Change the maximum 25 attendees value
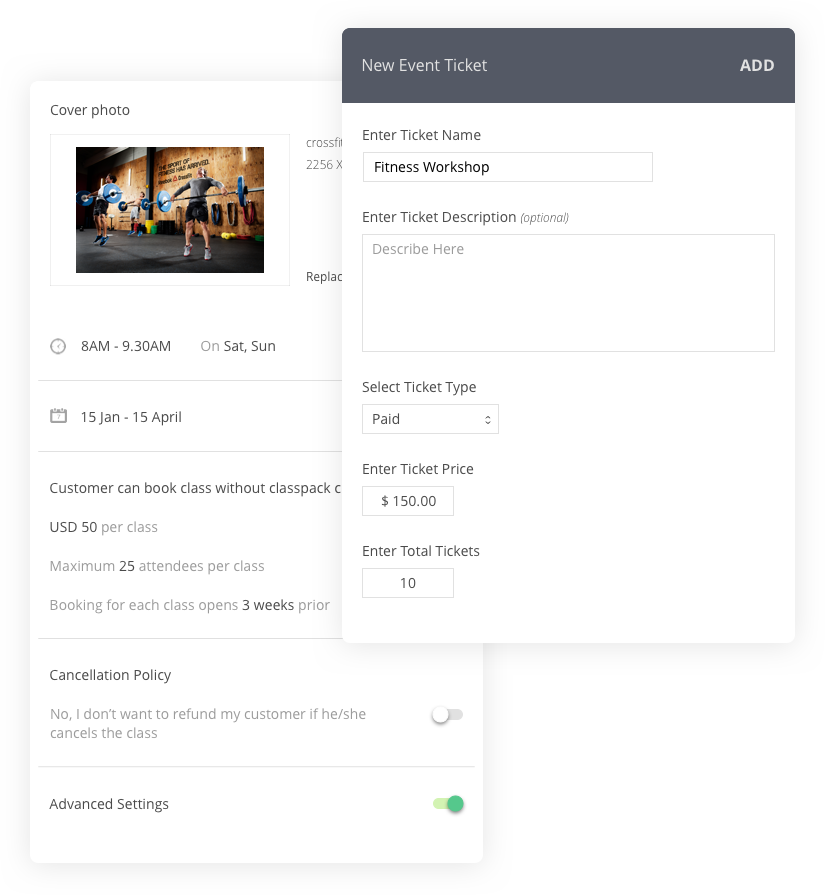Image resolution: width=825 pixels, height=895 pixels. [x=126, y=566]
